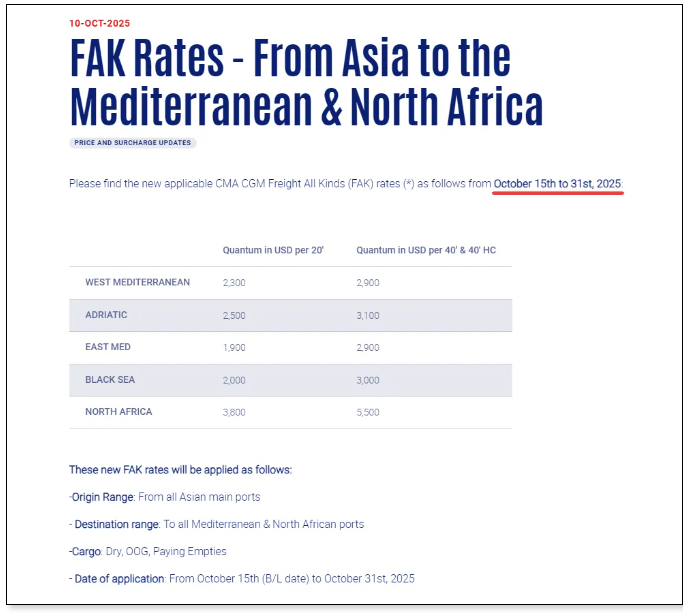Click the 10-OCT-2025 publication date
This screenshot has width=689, height=614.
pyautogui.click(x=100, y=23)
